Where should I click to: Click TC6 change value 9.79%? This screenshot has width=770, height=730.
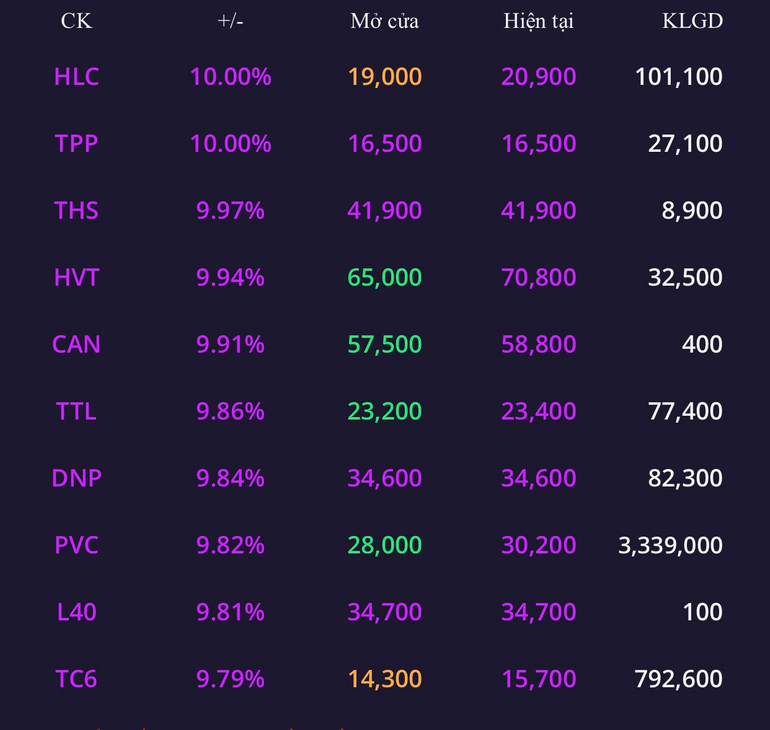pyautogui.click(x=230, y=679)
